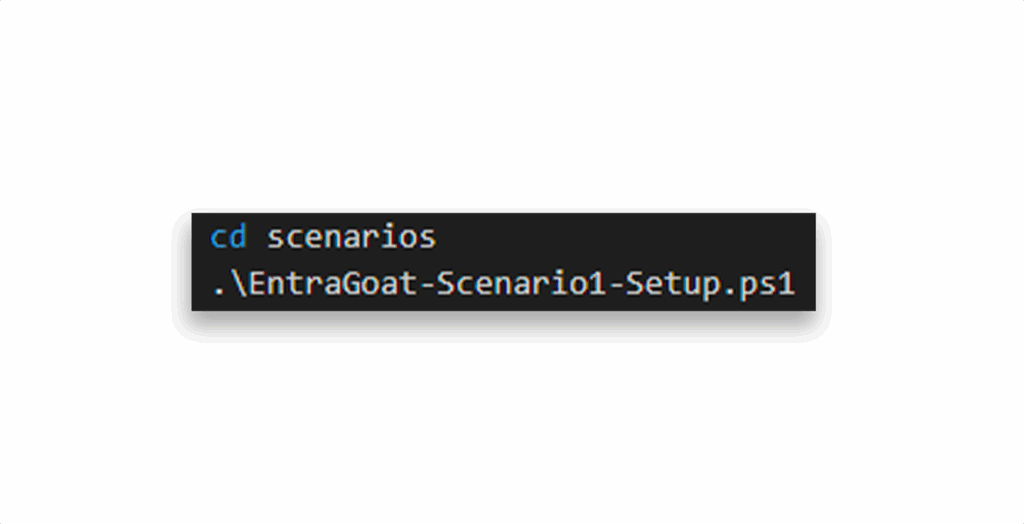Click the leading dot on the second line
The image size is (1024, 524).
[x=219, y=292]
